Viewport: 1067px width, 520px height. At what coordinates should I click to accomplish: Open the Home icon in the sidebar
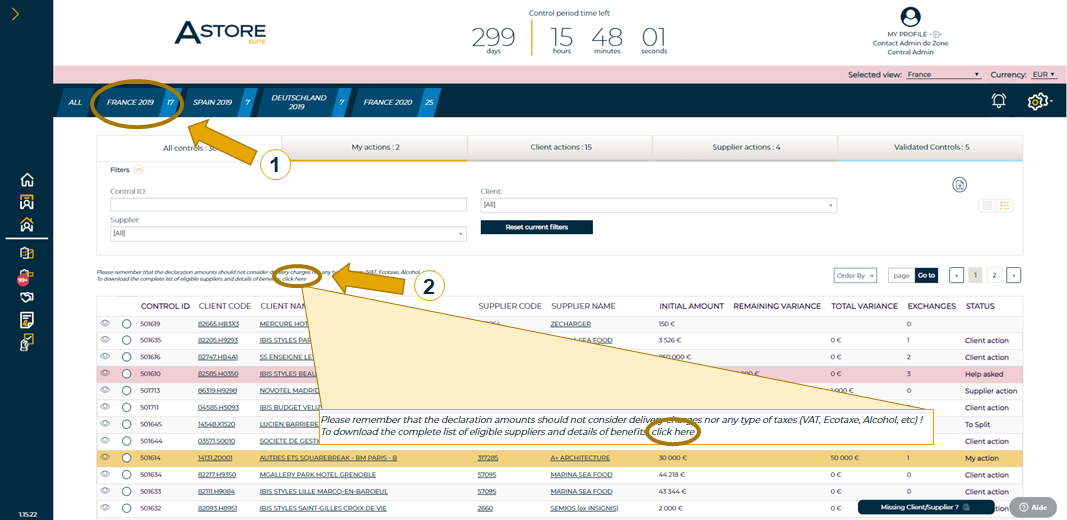(27, 180)
